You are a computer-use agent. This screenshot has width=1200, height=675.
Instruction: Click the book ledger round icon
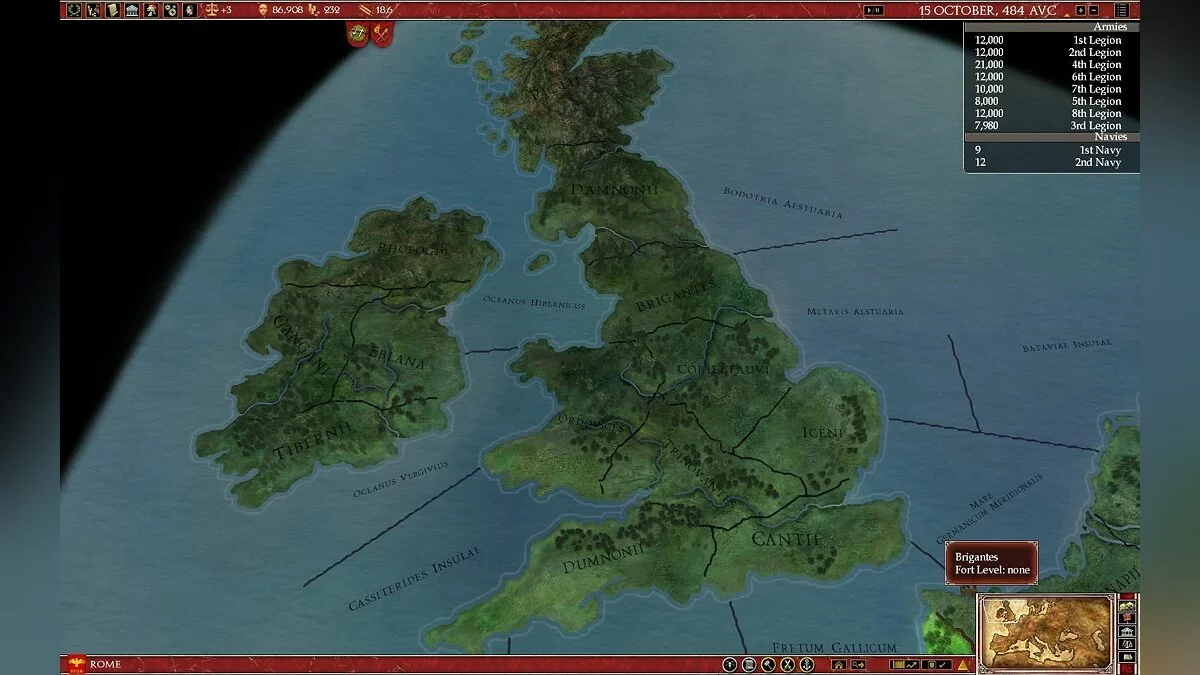[749, 665]
